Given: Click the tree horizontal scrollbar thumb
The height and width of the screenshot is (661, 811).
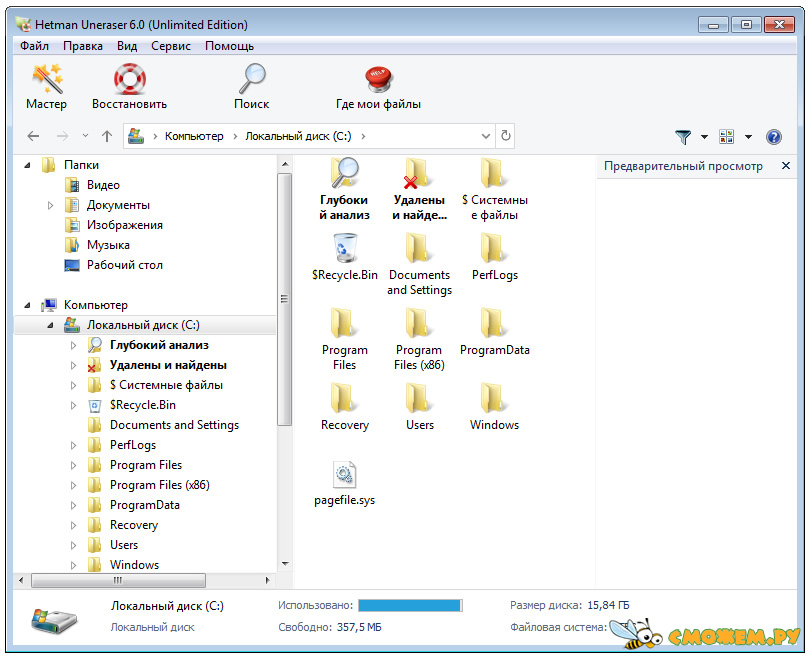Looking at the screenshot, I should pos(118,580).
